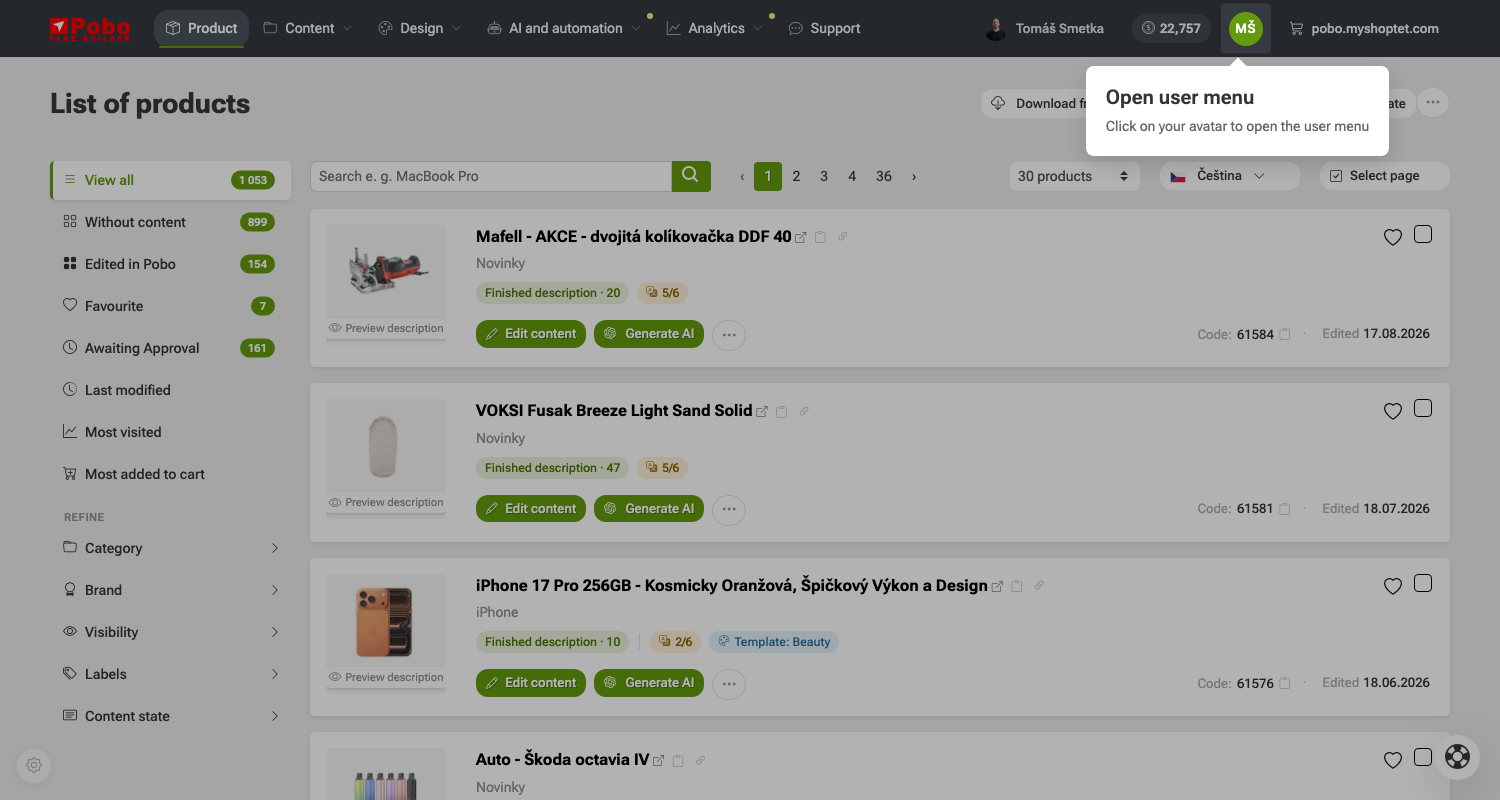Tick the checkbox for iPhone 17 Pro
The image size is (1500, 800).
point(1423,583)
